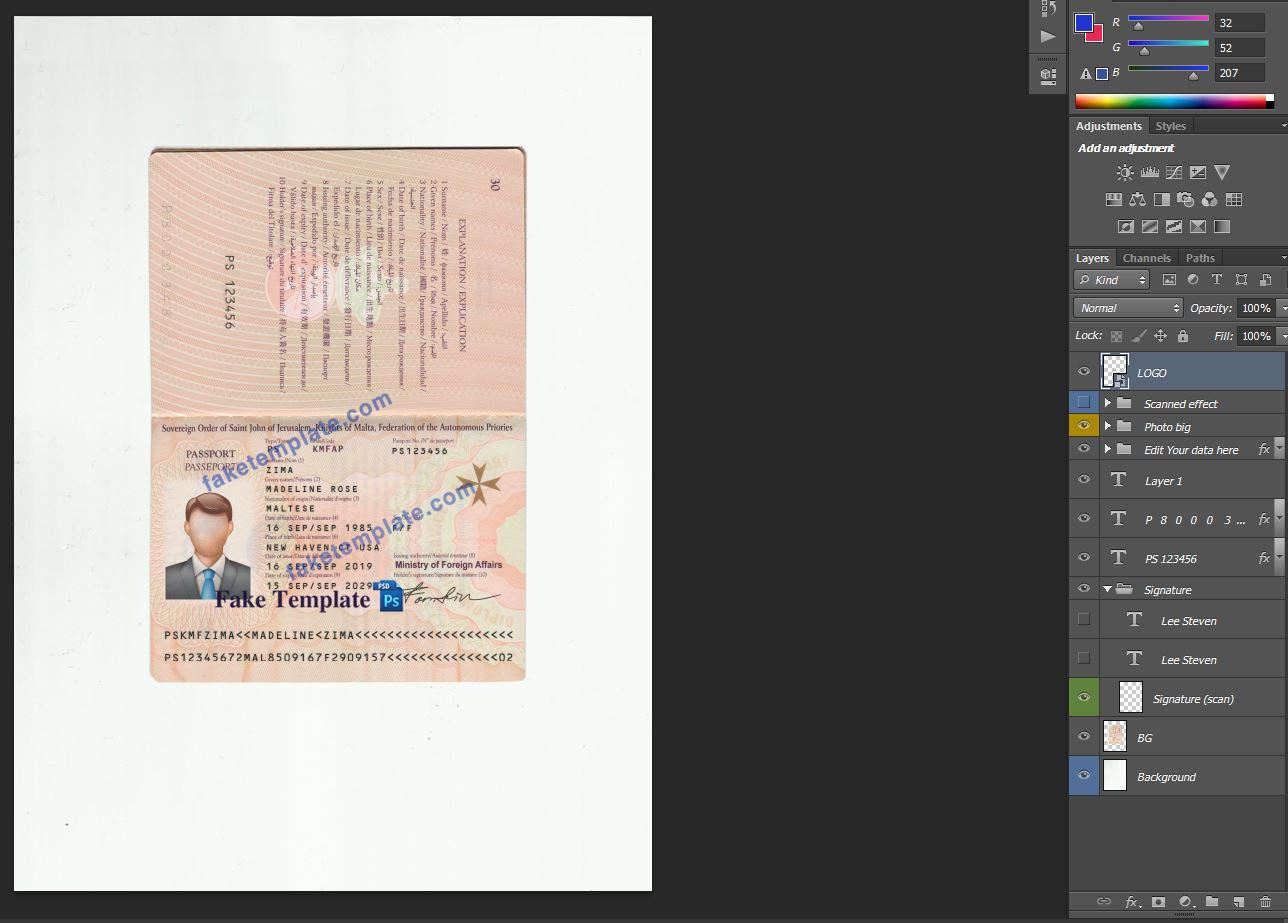Collapse the Signature group
1288x923 pixels.
click(x=1107, y=590)
